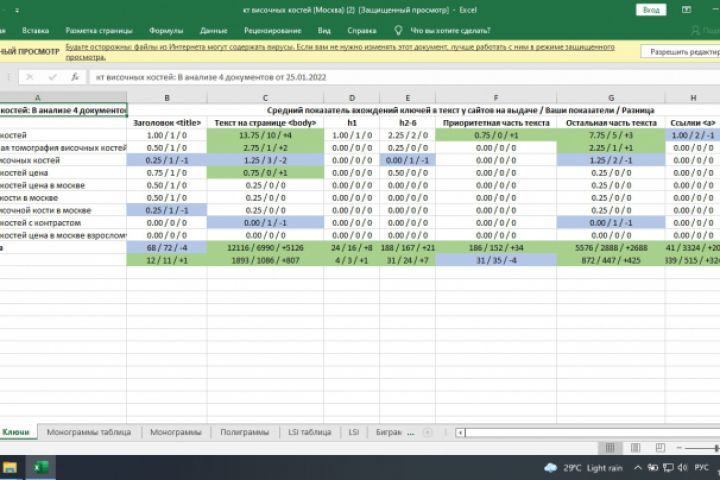
Task: Select cell with '24 / 16 / +8'
Action: [x=352, y=248]
